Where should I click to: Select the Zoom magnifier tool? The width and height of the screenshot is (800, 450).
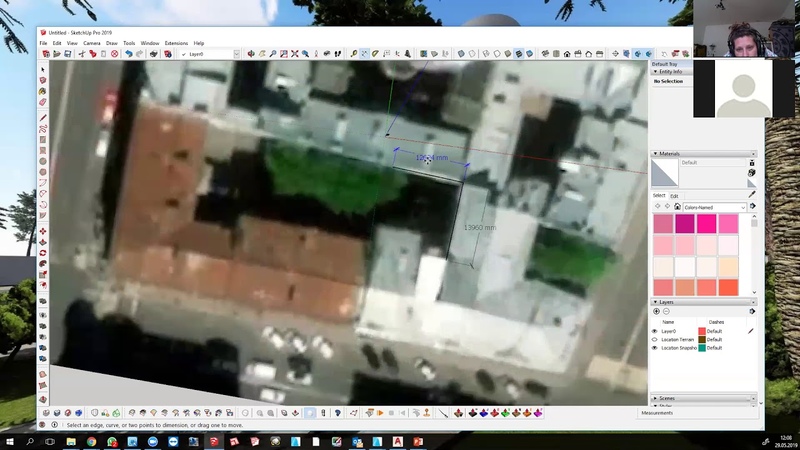[273, 54]
